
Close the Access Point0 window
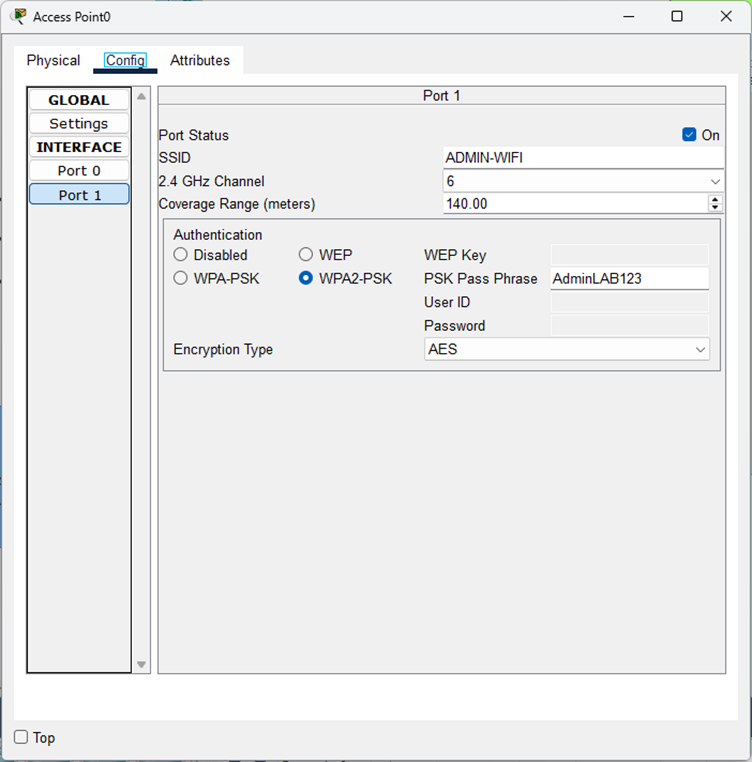click(726, 17)
